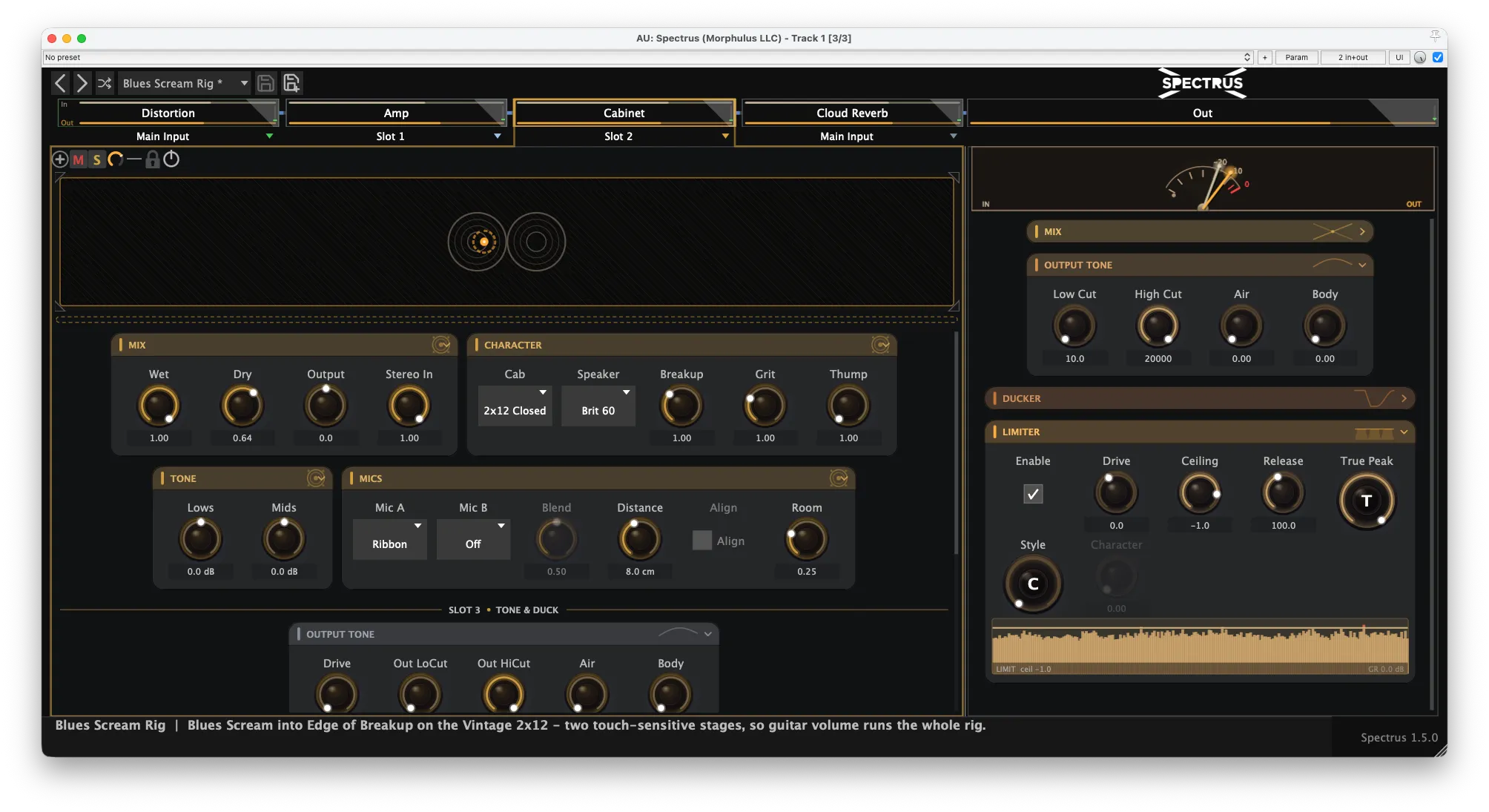
Task: Click the Room 0.25 value field
Action: coord(806,572)
